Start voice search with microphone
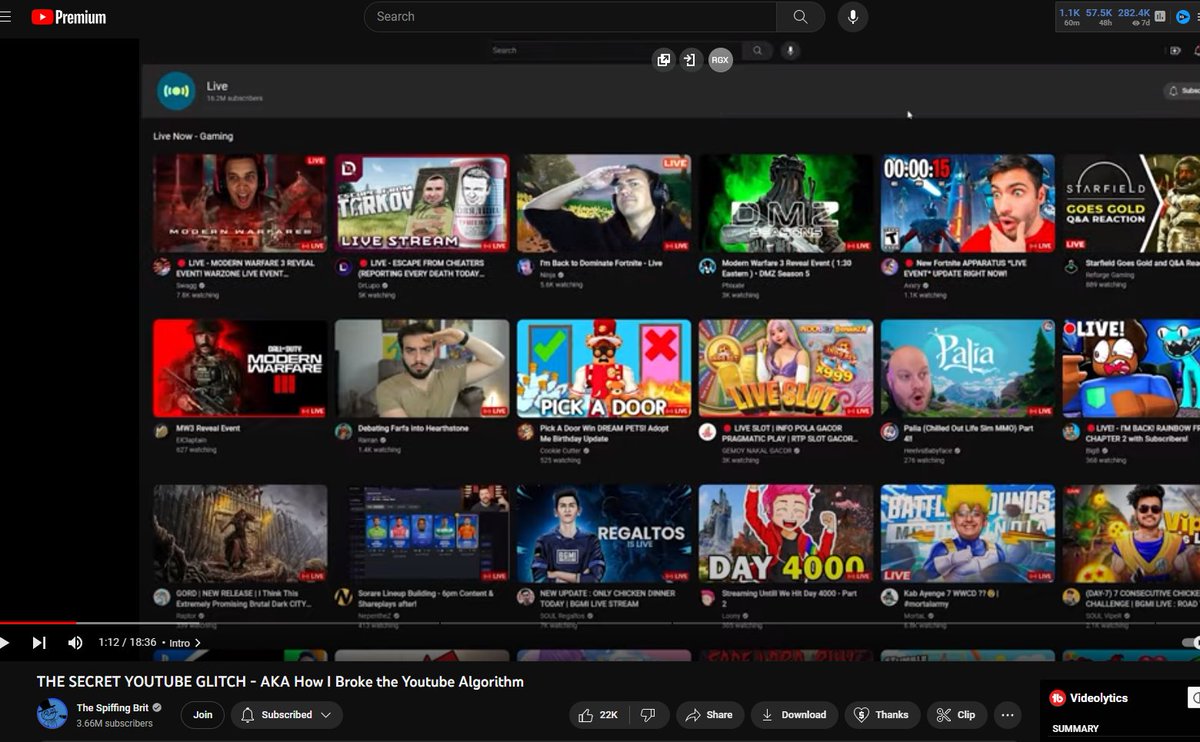This screenshot has height=742, width=1200. click(x=853, y=16)
